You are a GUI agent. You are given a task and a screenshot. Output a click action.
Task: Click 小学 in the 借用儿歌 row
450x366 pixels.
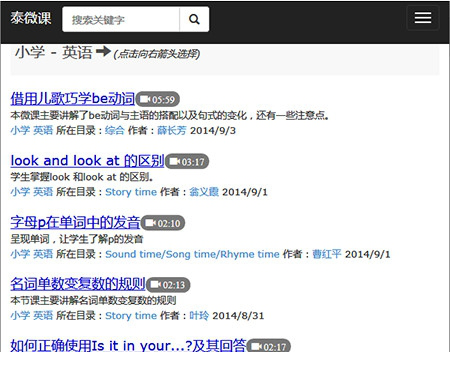[20, 130]
